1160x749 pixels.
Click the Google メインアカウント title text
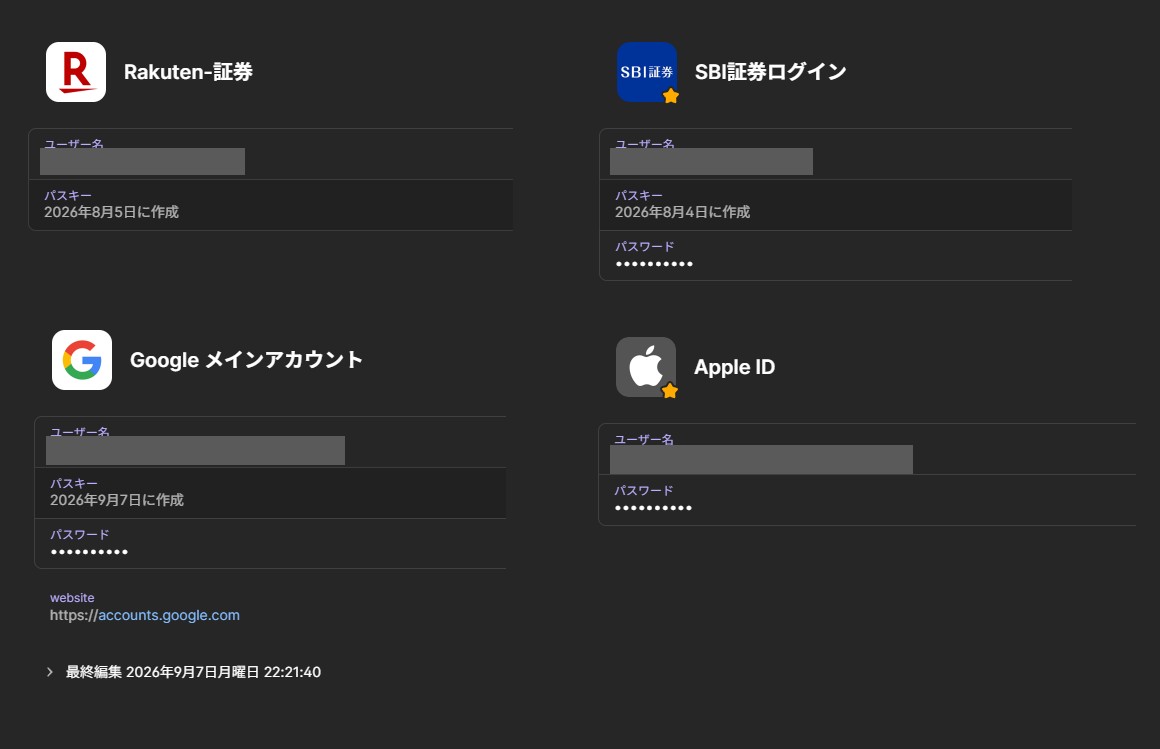click(246, 360)
